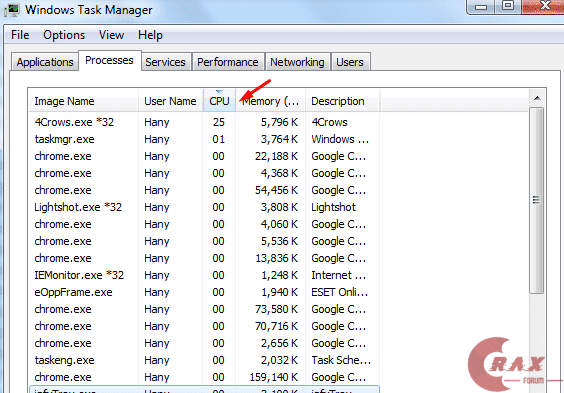The height and width of the screenshot is (393, 564).
Task: Select chrome.exe using 159,140 K memory
Action: [x=204, y=377]
